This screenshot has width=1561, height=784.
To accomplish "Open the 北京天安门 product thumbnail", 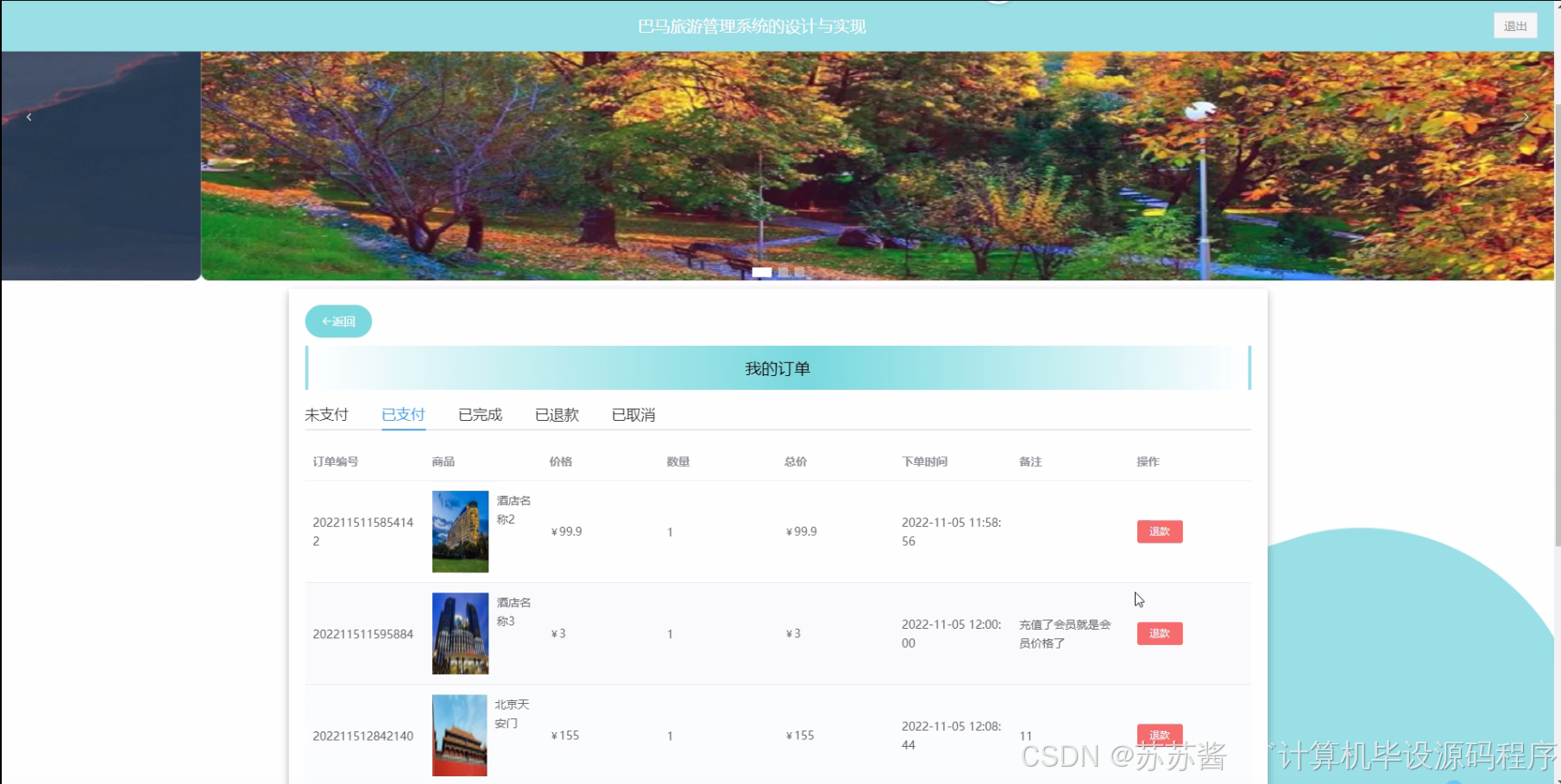I will tap(460, 735).
